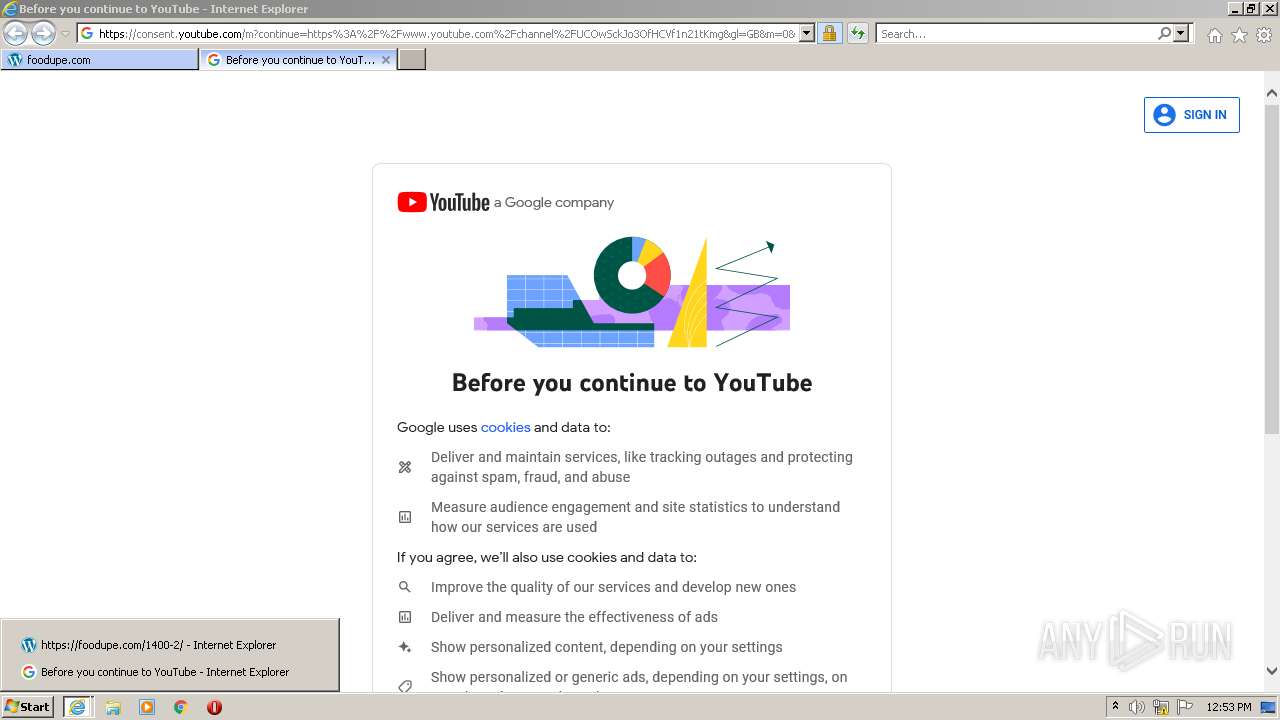Select the foodupe.com/1400-2 window preview entry
1280x720 pixels.
coord(170,645)
